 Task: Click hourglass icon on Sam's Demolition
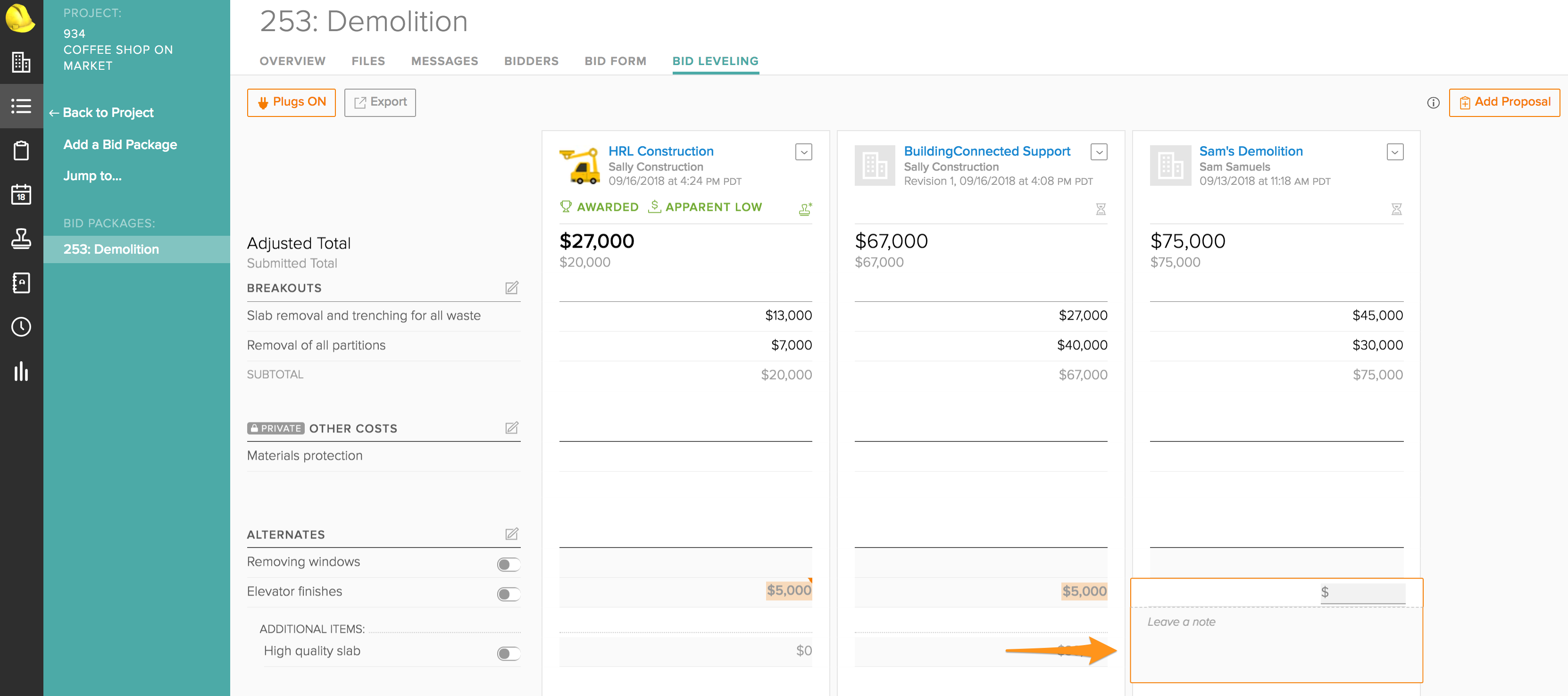(x=1396, y=209)
